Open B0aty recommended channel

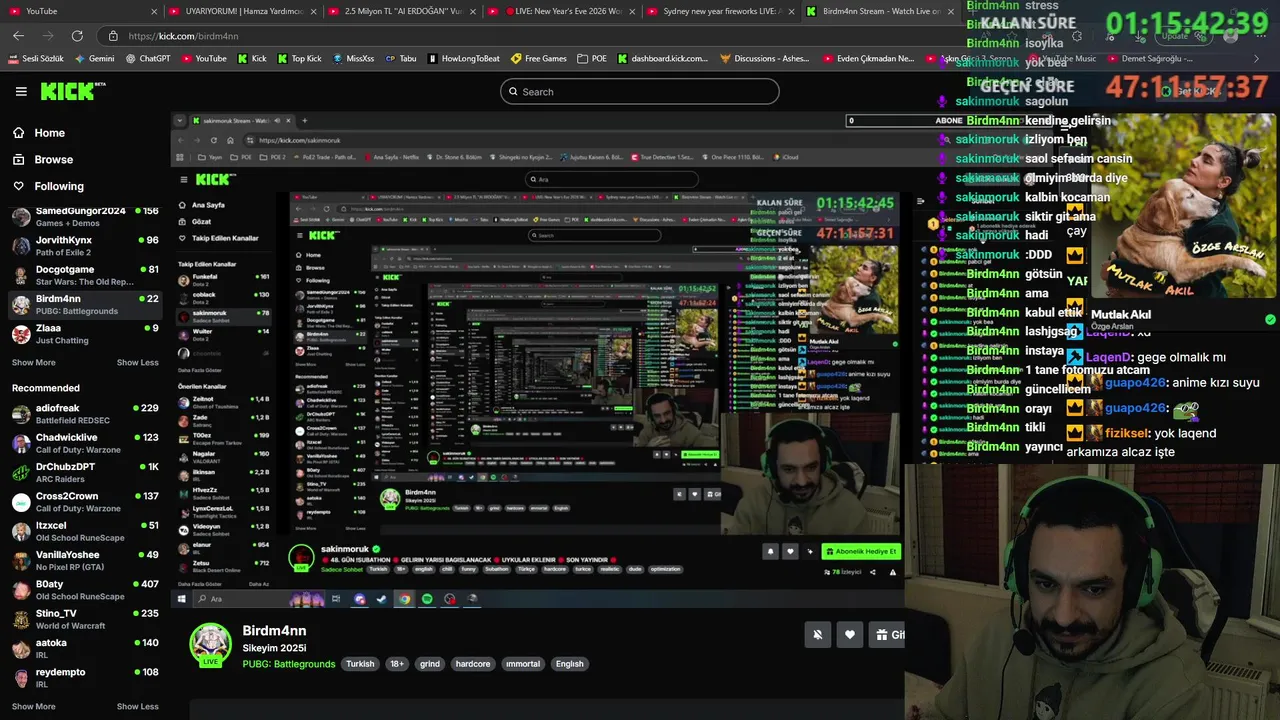tap(85, 590)
